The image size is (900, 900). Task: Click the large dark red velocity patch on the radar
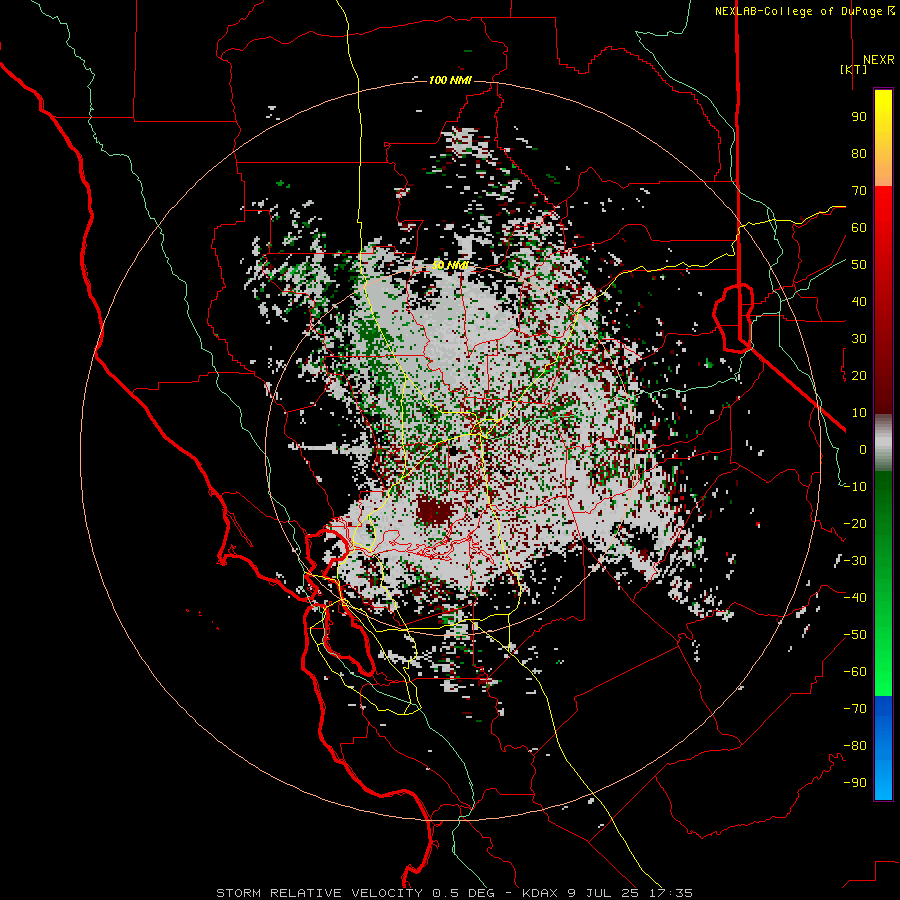[x=433, y=510]
